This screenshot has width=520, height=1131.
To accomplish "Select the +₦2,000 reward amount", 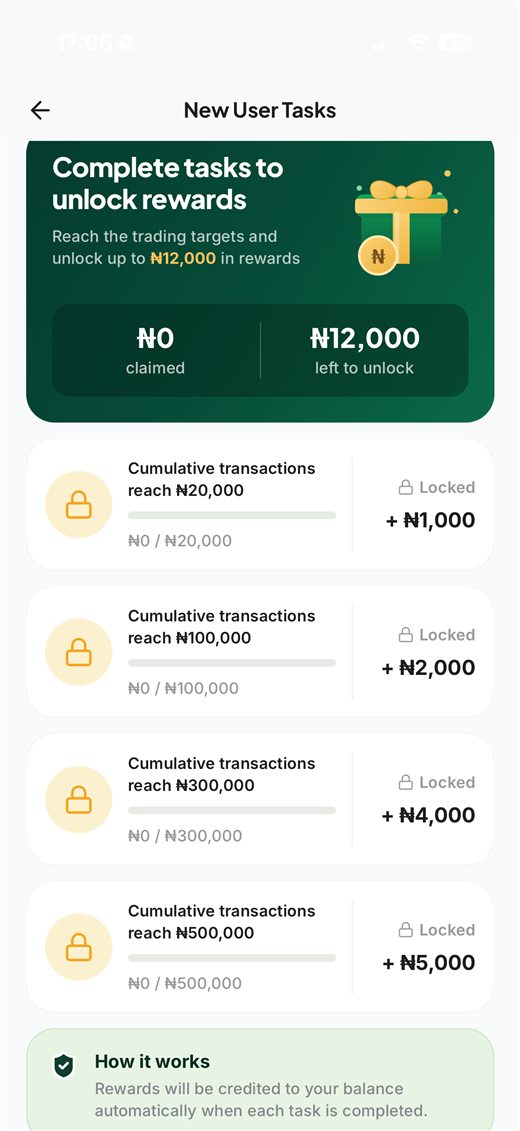I will pos(428,668).
